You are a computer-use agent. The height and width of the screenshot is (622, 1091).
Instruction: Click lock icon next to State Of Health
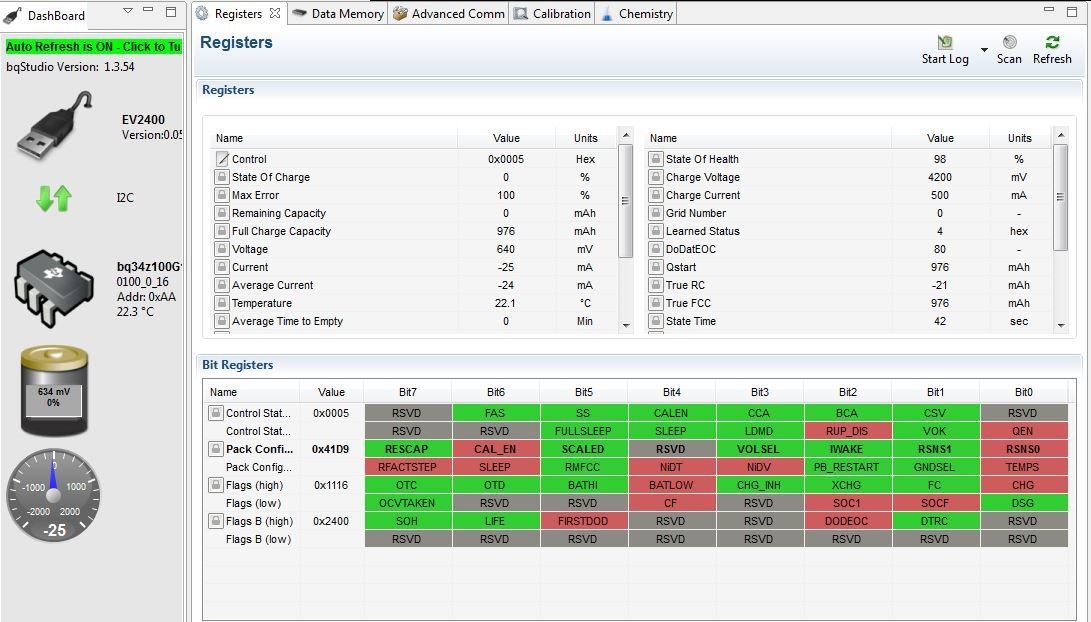655,159
